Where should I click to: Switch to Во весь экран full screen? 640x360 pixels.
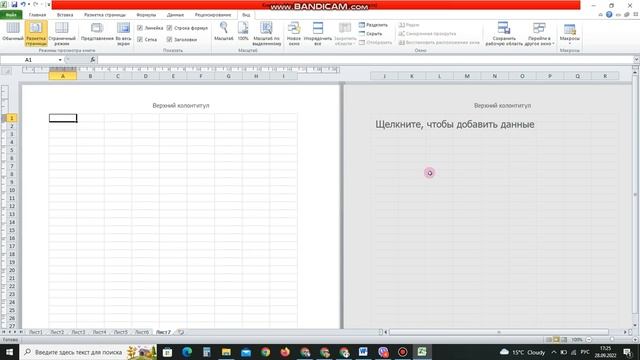pyautogui.click(x=123, y=33)
